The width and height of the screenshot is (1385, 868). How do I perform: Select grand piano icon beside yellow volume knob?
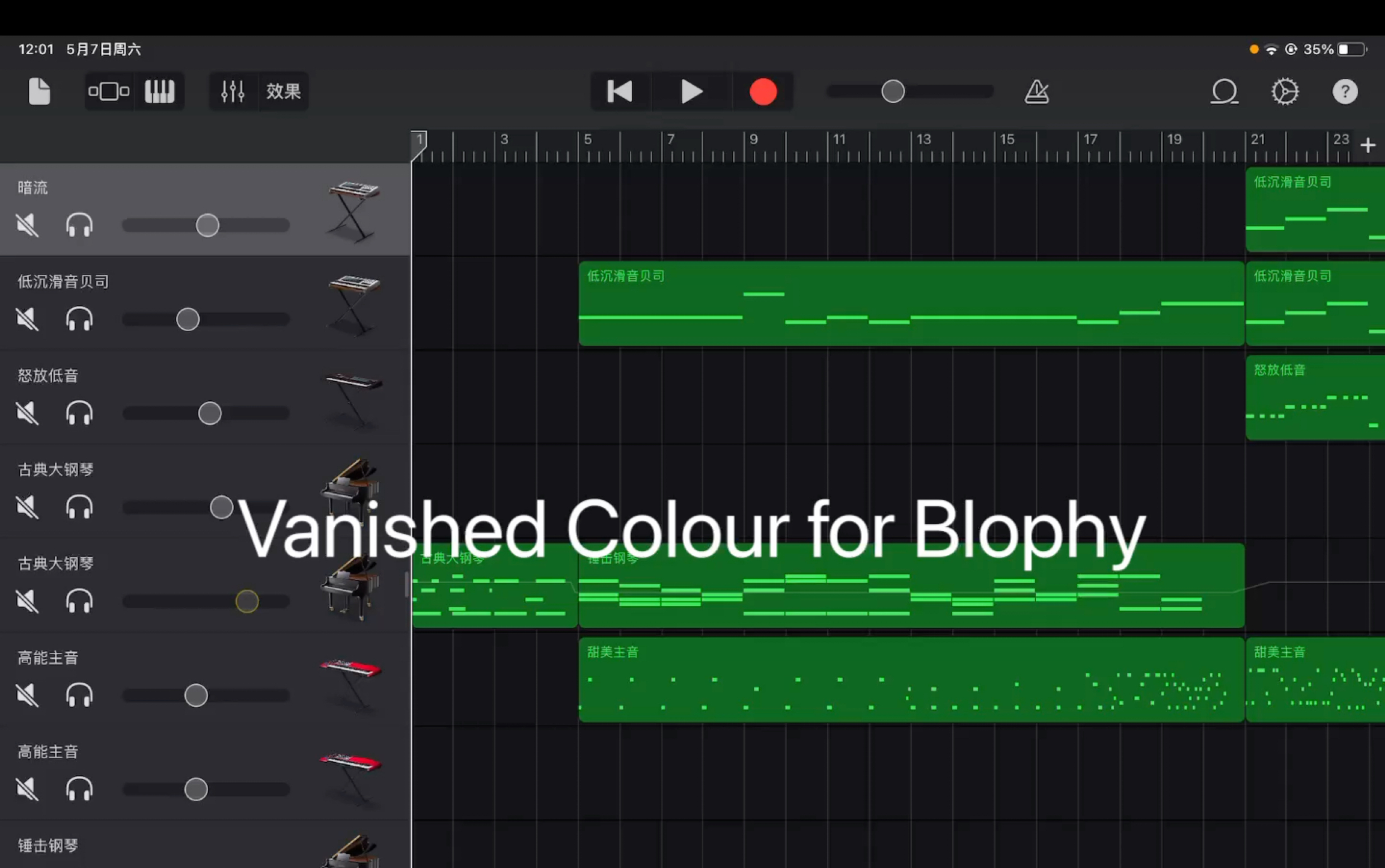[x=351, y=587]
